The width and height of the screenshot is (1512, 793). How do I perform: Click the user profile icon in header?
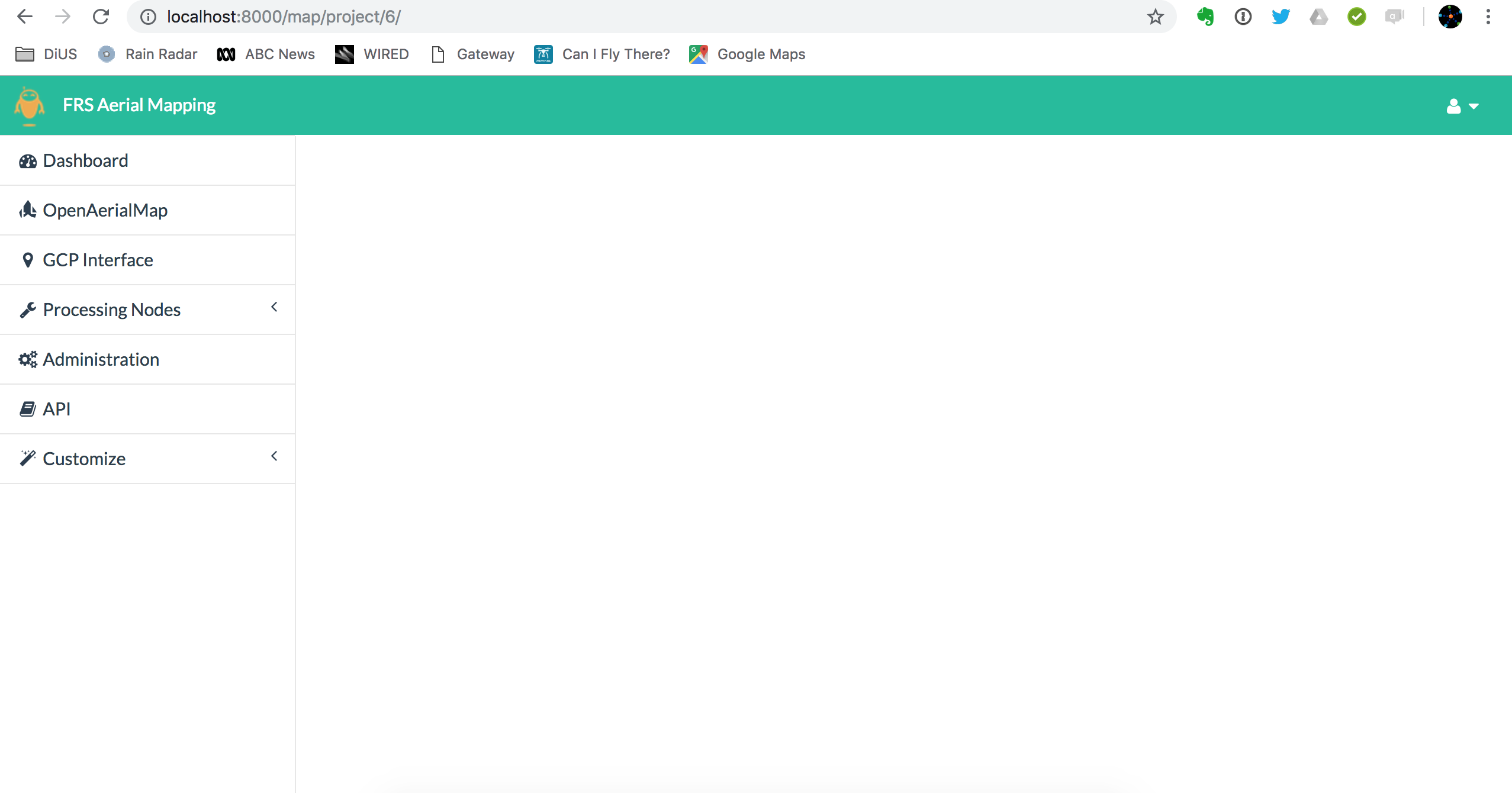pos(1453,105)
